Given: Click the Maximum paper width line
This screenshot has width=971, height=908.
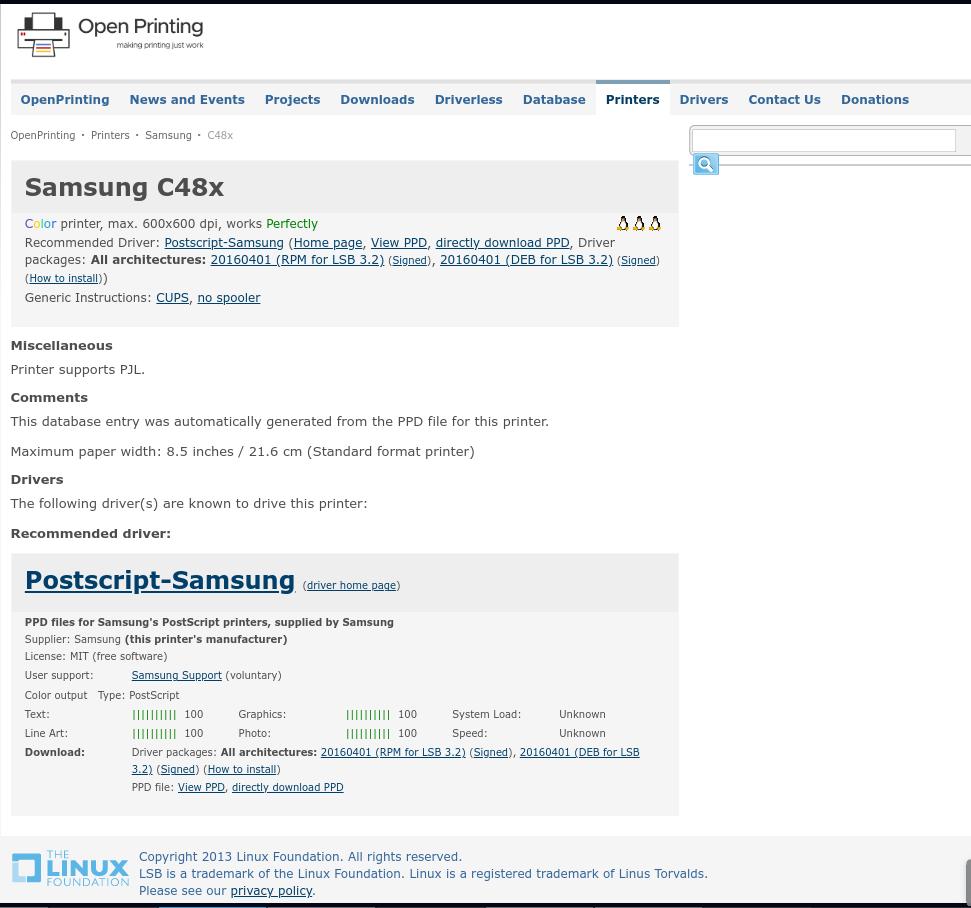Looking at the screenshot, I should (x=243, y=452).
